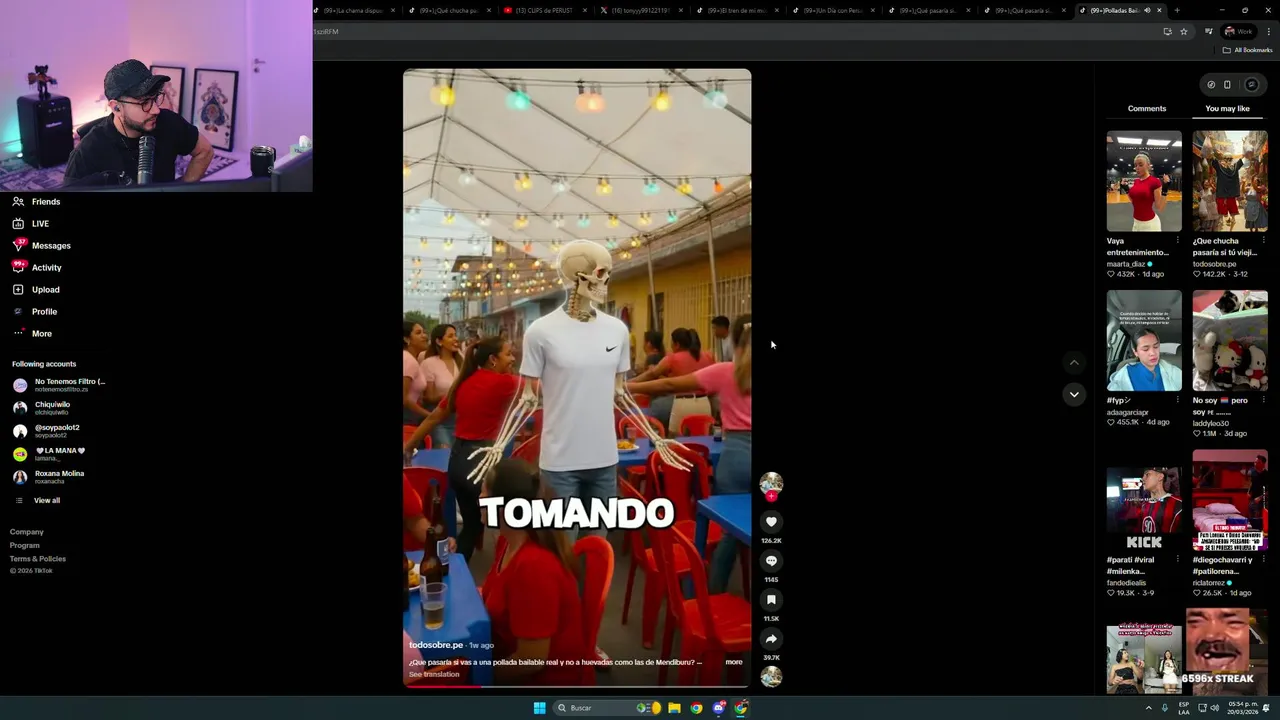Open options for #parati #viral card

click(x=1178, y=560)
